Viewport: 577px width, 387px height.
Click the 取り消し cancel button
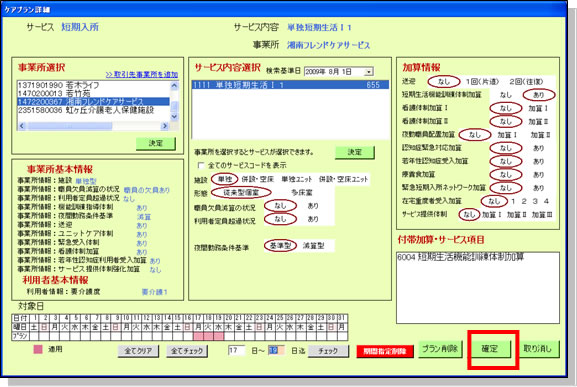[539, 348]
